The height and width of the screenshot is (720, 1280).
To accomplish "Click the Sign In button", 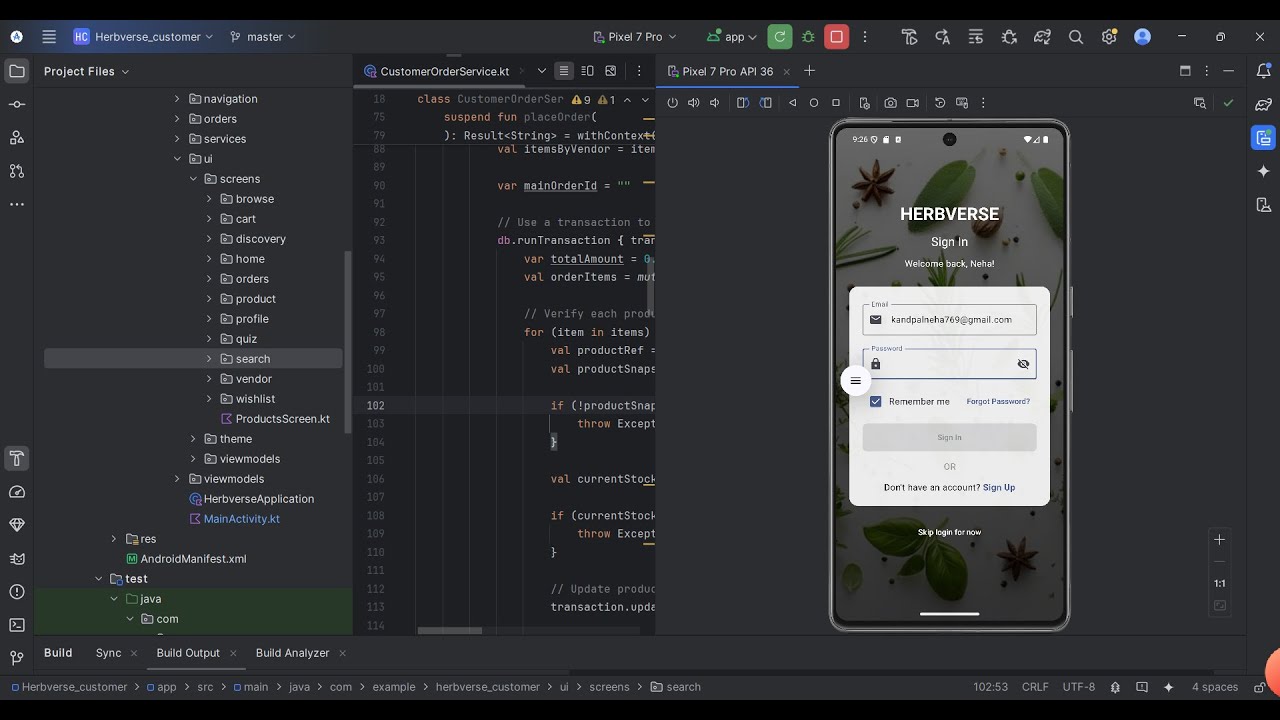I will tap(950, 437).
